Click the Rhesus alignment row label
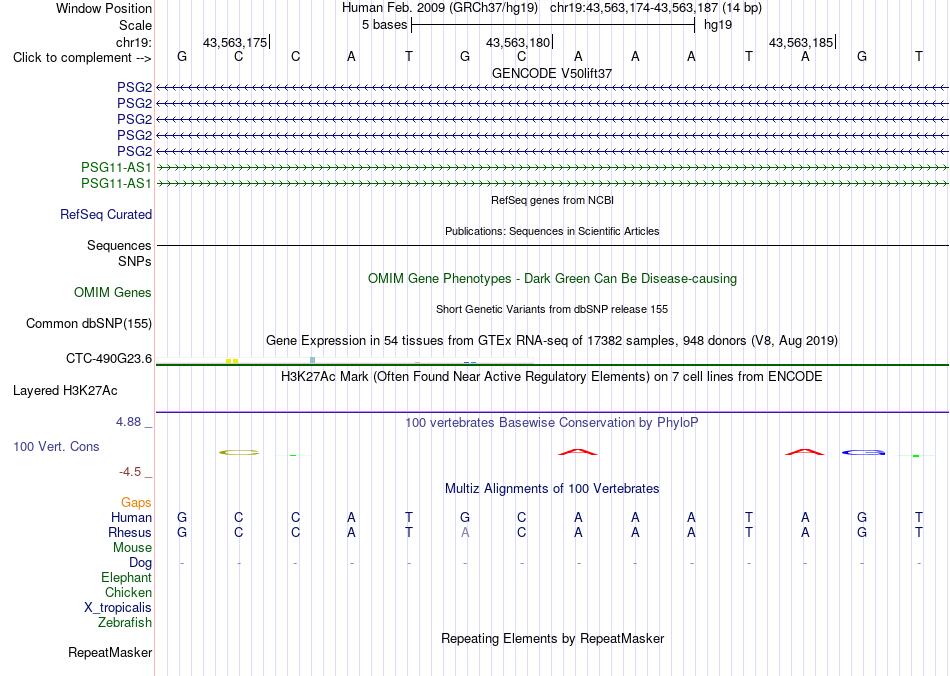The image size is (950, 676). tap(130, 532)
